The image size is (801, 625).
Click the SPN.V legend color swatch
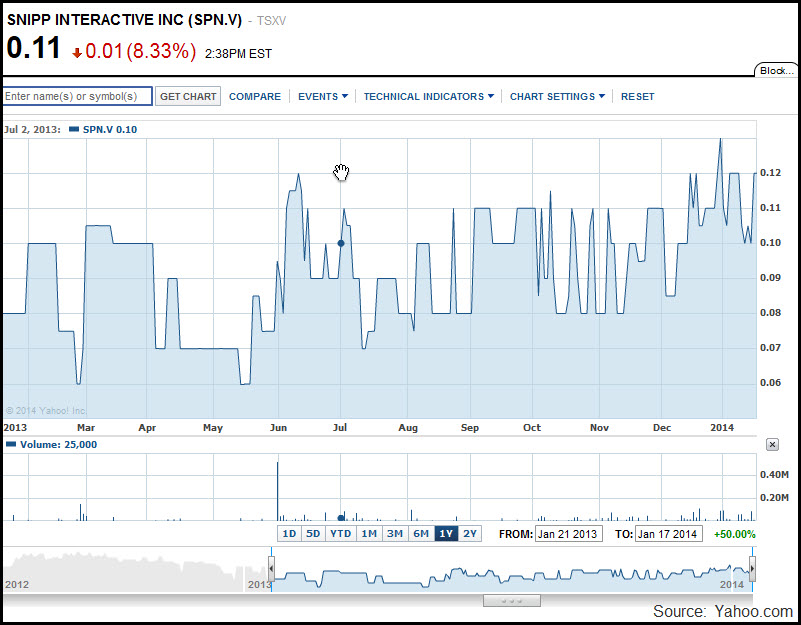[74, 129]
